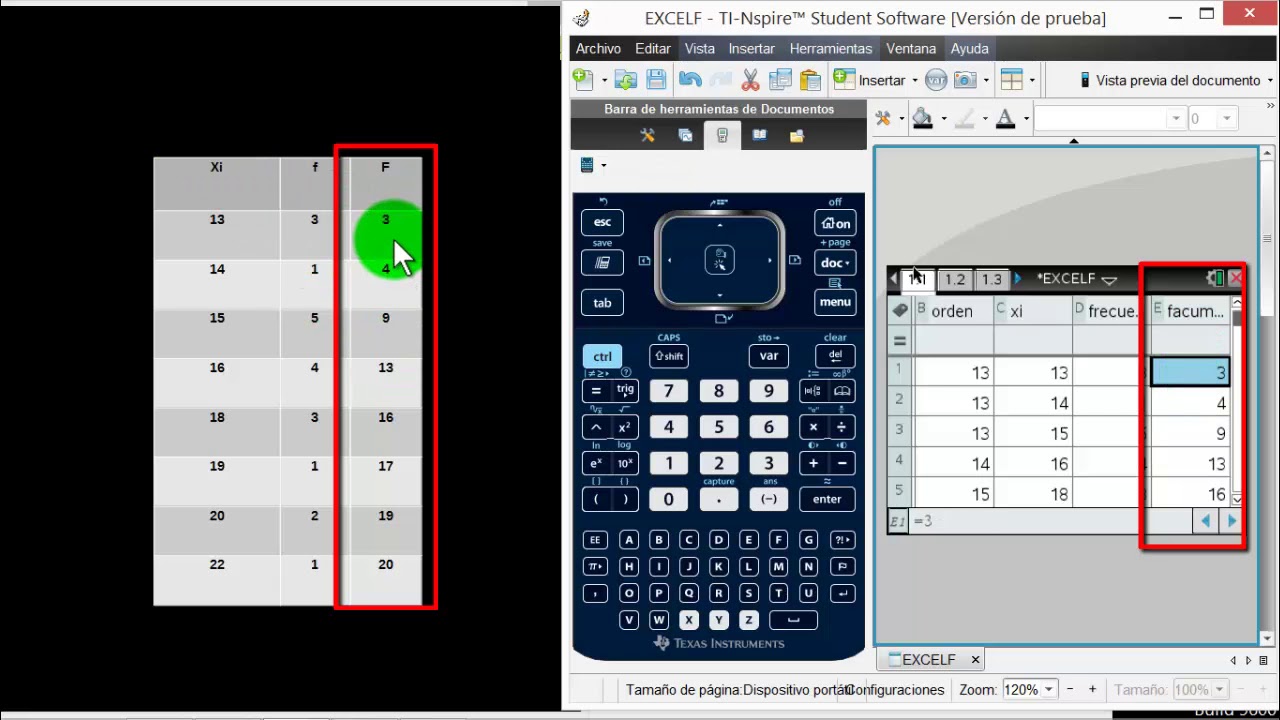Click the esc key on the calculator
This screenshot has height=720, width=1280.
click(602, 223)
